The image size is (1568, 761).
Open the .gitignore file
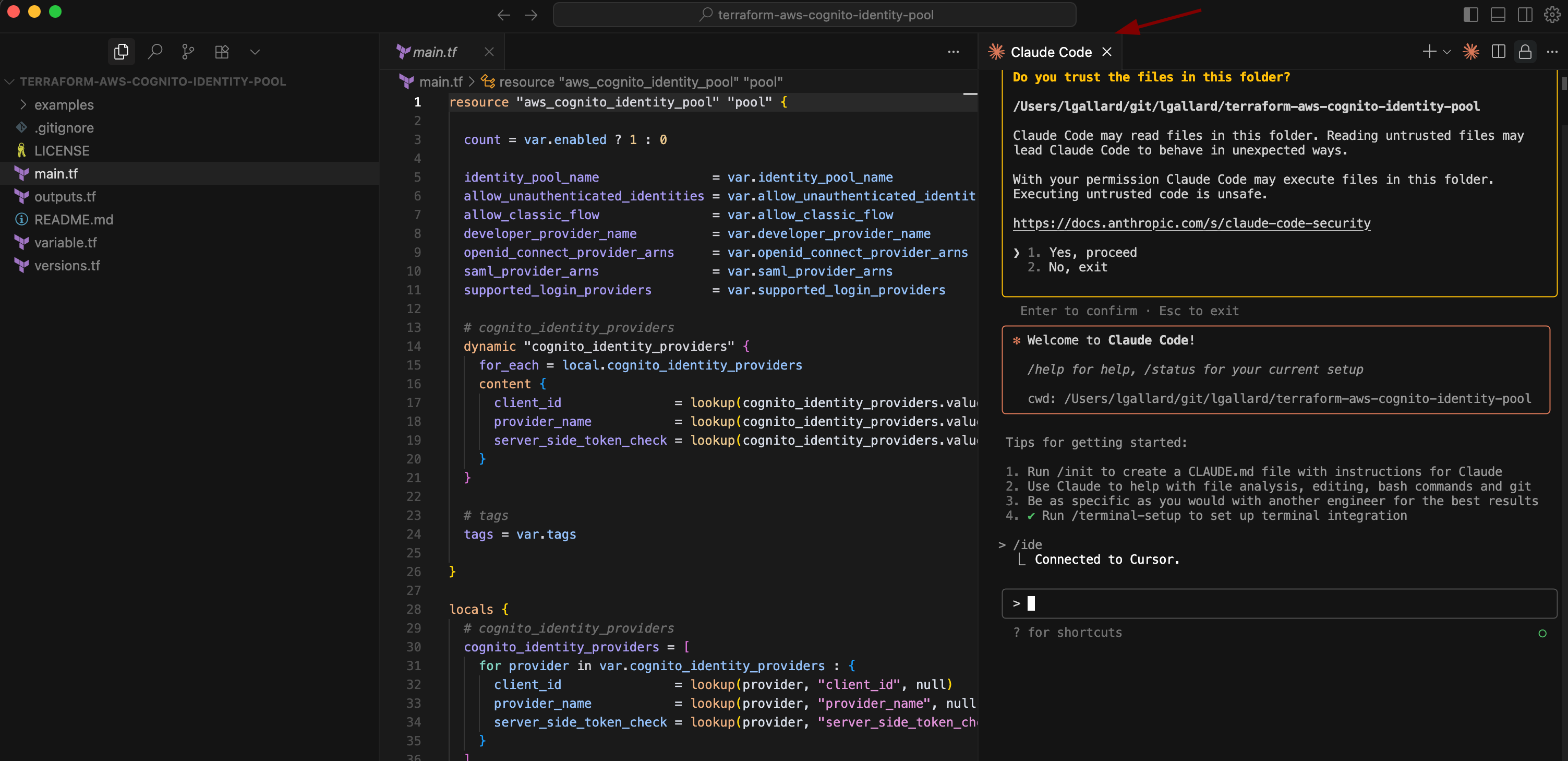coord(189,127)
